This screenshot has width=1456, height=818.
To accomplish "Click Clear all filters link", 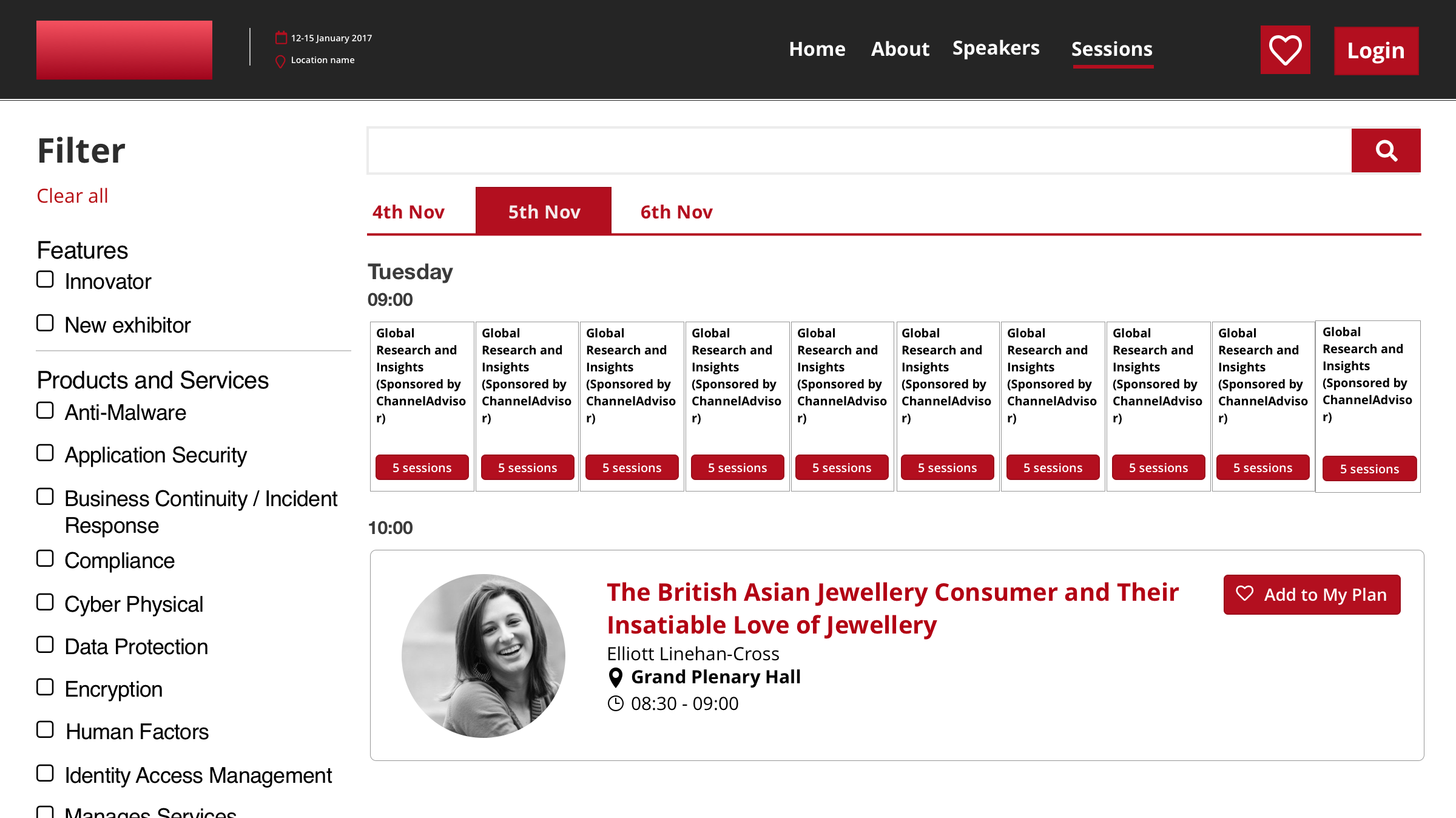I will [x=72, y=196].
